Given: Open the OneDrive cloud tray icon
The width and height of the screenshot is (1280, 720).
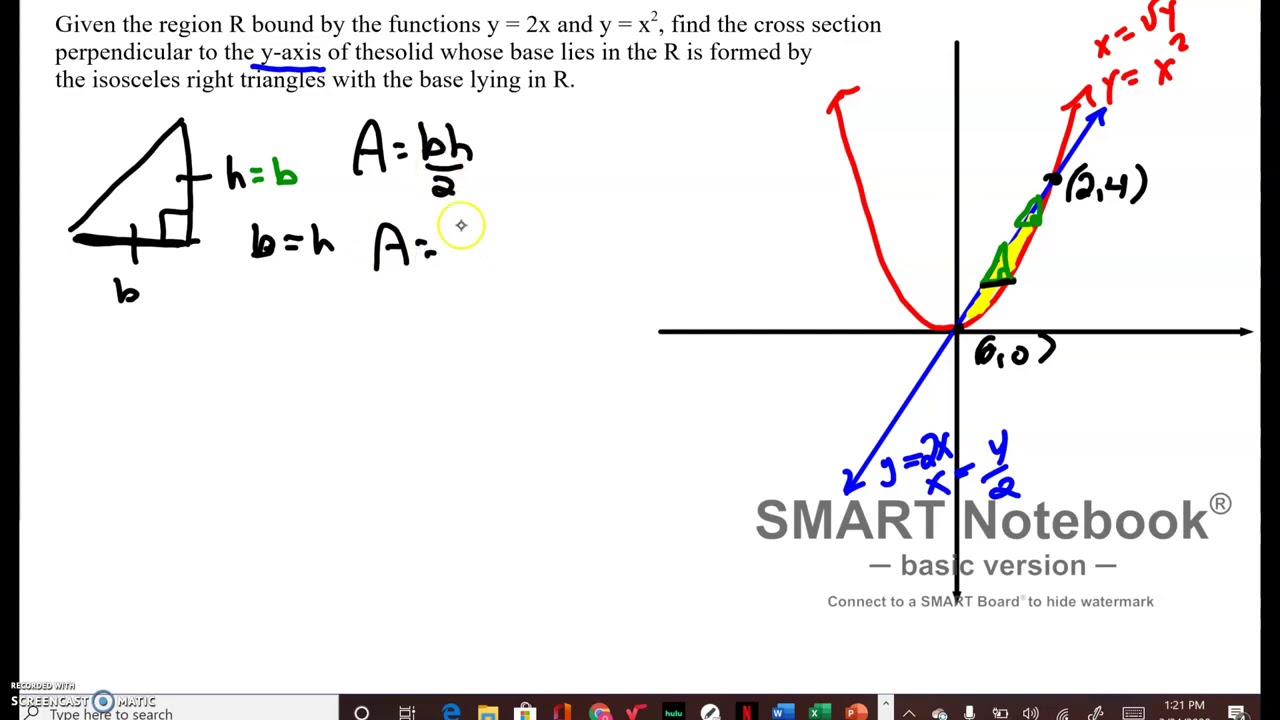Looking at the screenshot, I should coord(940,713).
